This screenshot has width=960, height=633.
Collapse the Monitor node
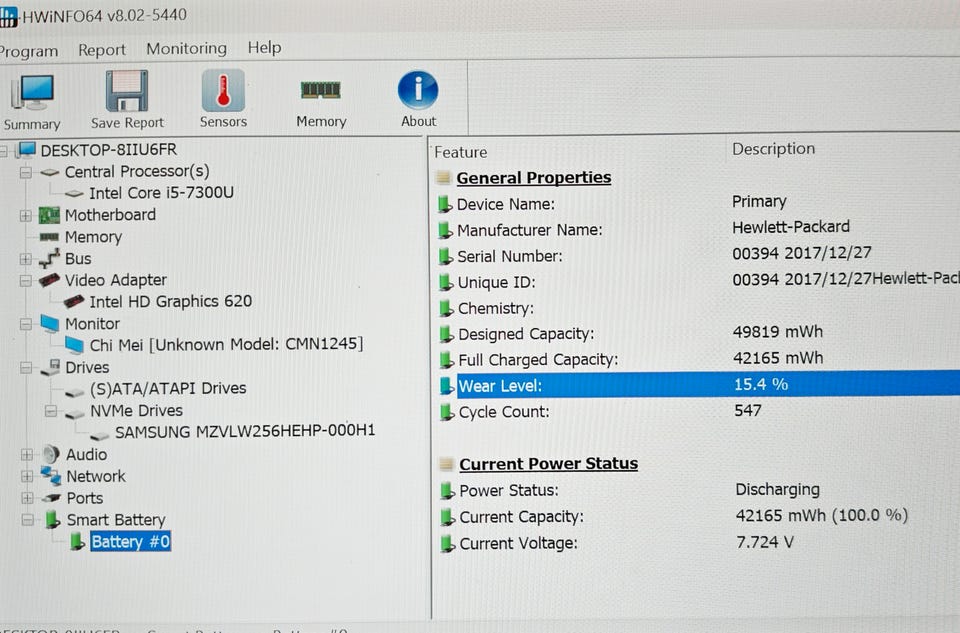(26, 324)
